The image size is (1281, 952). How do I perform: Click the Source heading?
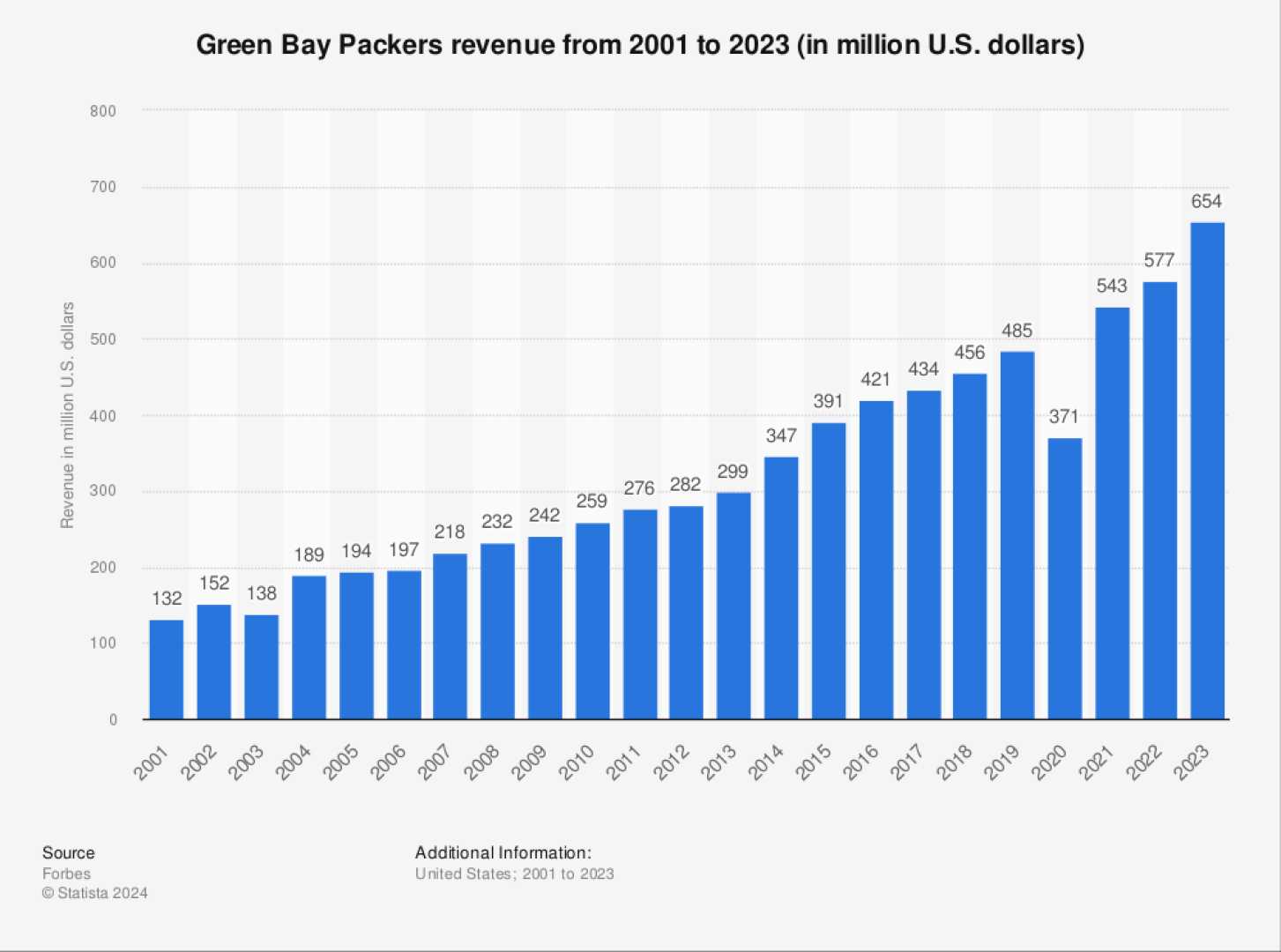69,852
